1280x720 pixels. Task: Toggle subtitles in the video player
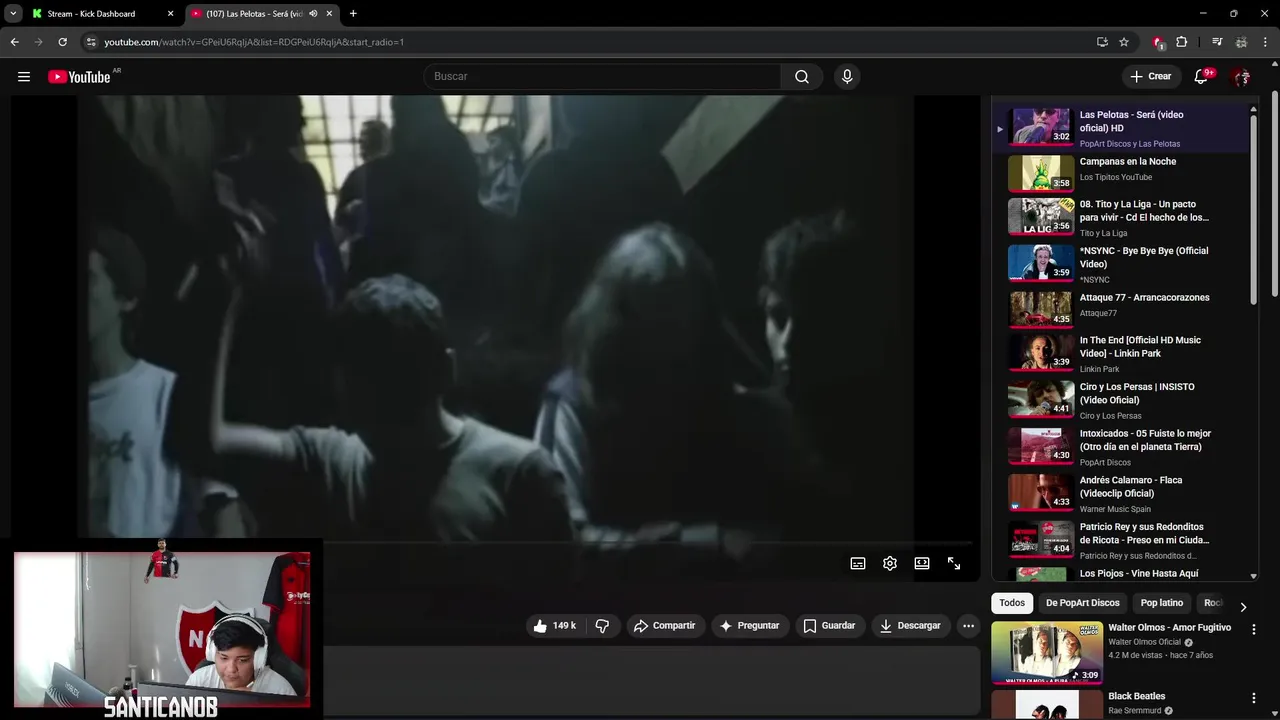click(858, 564)
